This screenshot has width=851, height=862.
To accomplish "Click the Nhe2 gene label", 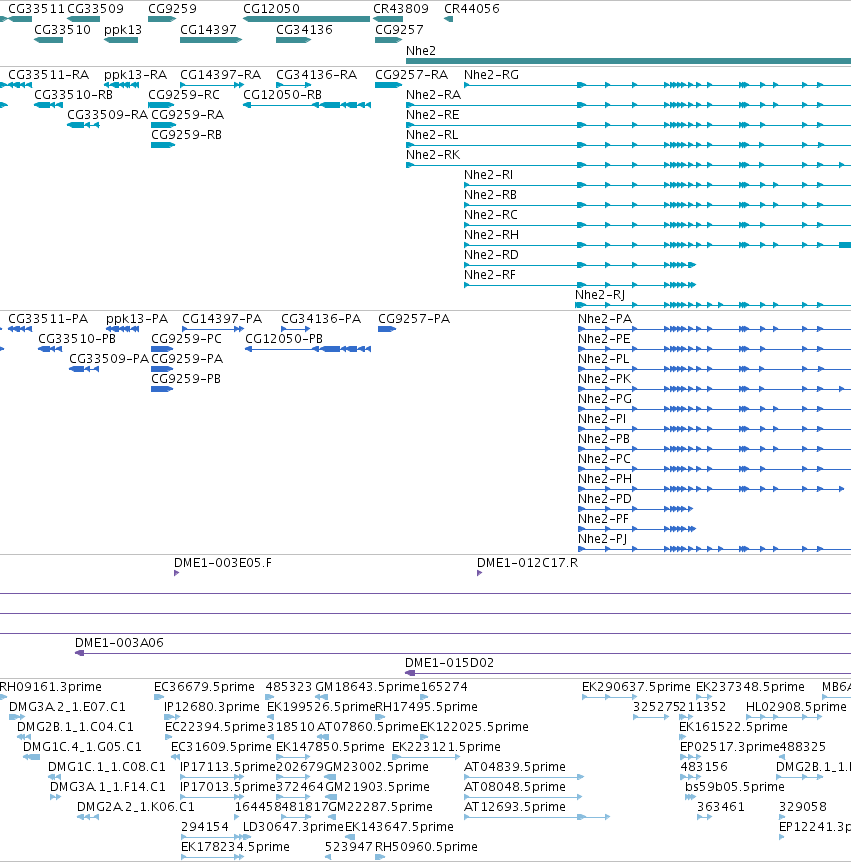I will tap(421, 51).
